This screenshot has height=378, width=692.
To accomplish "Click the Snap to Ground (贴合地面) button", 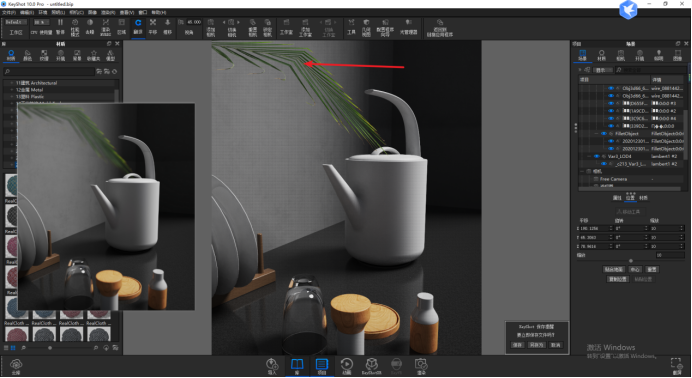I will 613,269.
